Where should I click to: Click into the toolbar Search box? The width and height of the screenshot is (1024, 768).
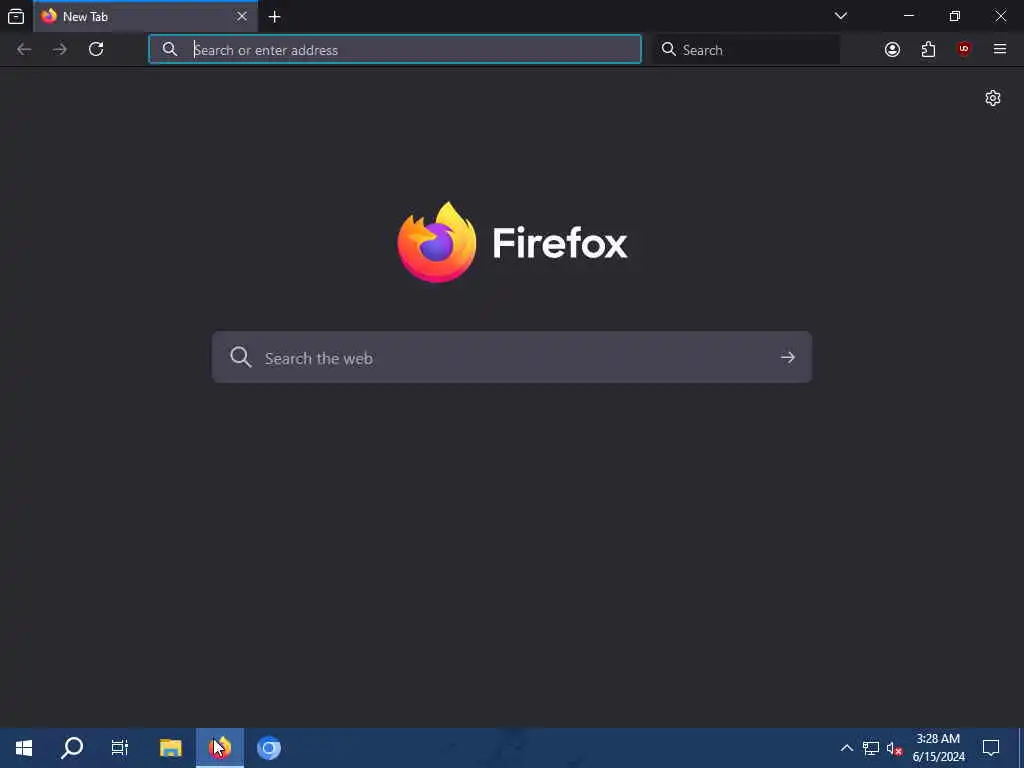click(746, 50)
